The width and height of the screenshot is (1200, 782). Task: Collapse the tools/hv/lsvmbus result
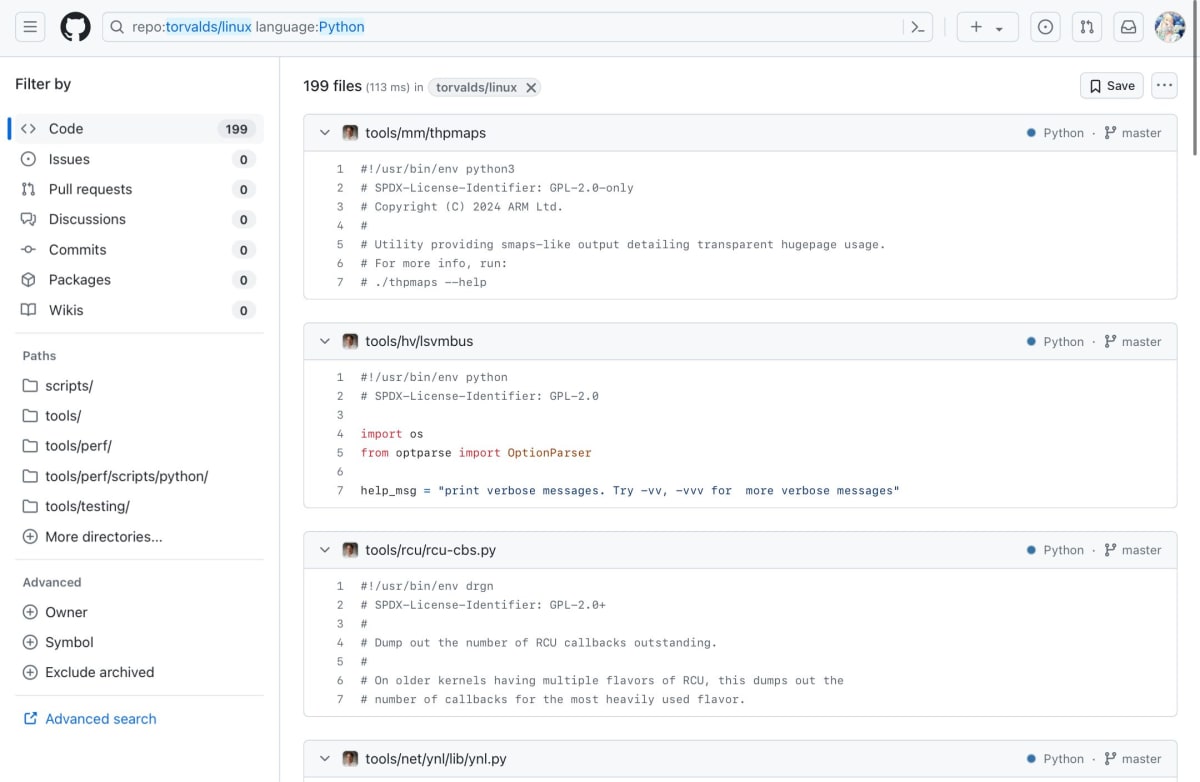[324, 341]
